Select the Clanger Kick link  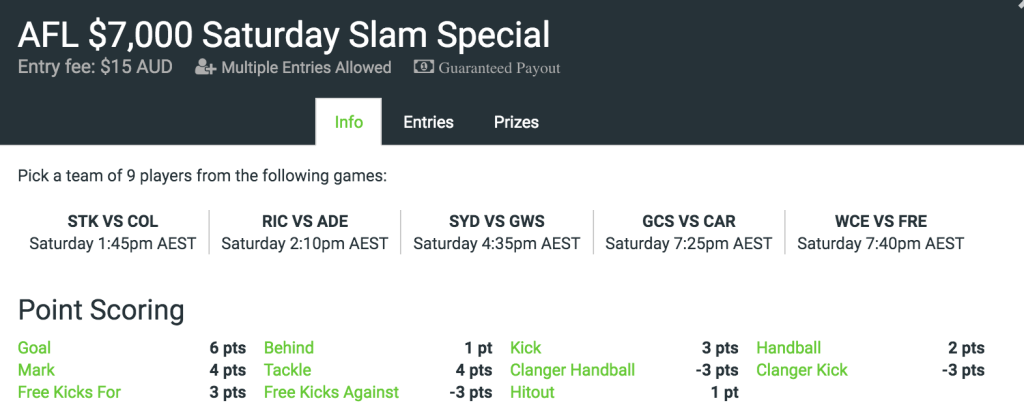coord(801,370)
